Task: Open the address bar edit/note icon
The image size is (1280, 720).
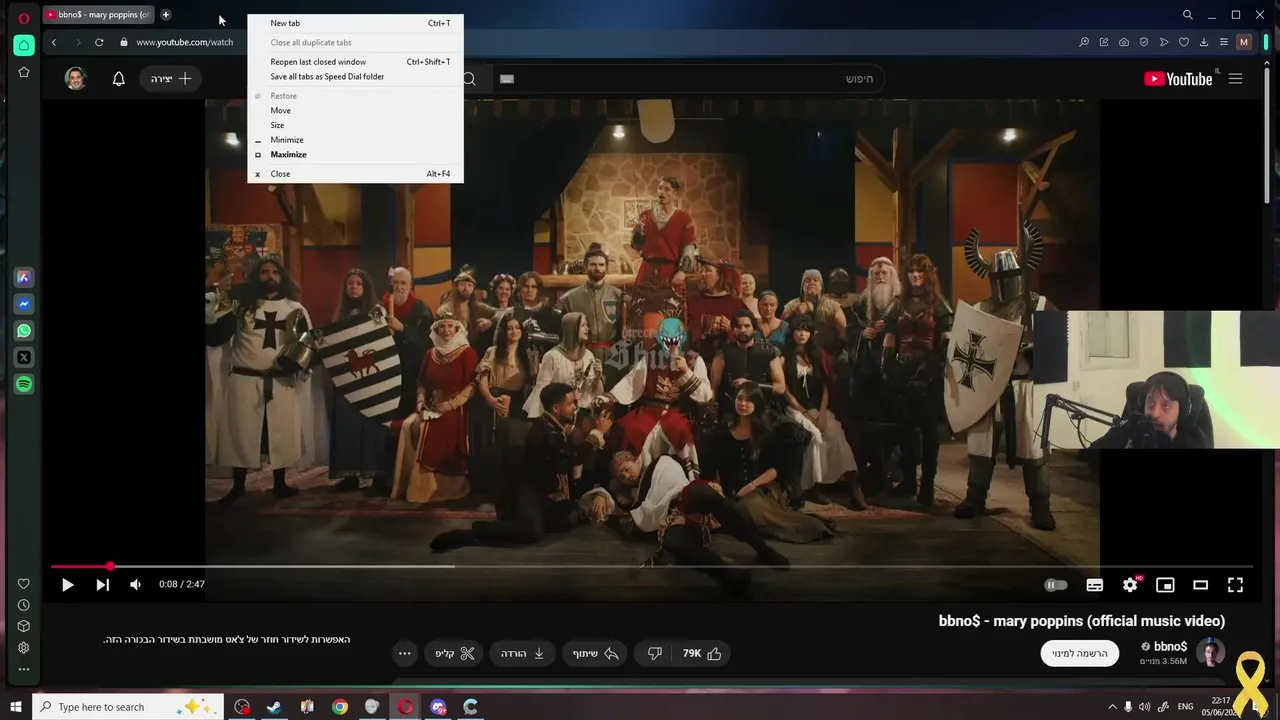Action: 1104,42
